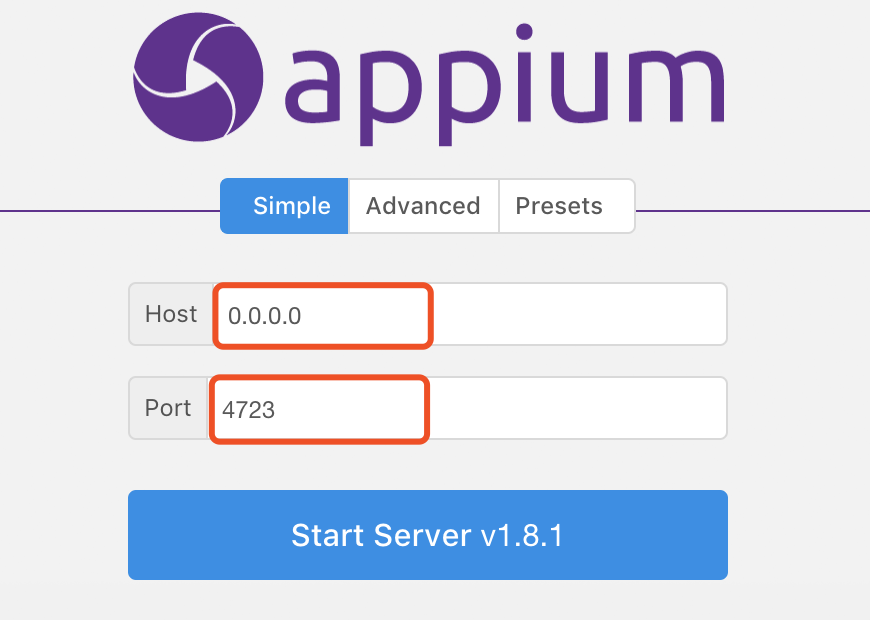
Task: Click the Appium swirl logo icon
Action: tap(198, 77)
